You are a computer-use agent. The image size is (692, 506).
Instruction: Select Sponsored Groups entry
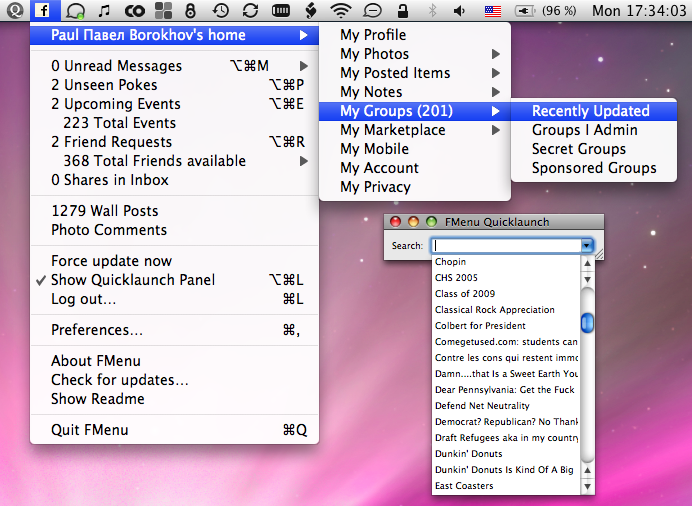pos(594,168)
